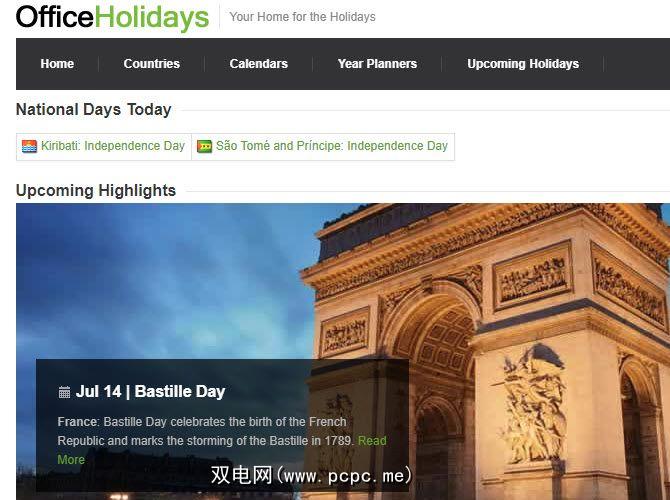
Task: Click the São Tomé and Príncipe flag icon
Action: click(204, 146)
